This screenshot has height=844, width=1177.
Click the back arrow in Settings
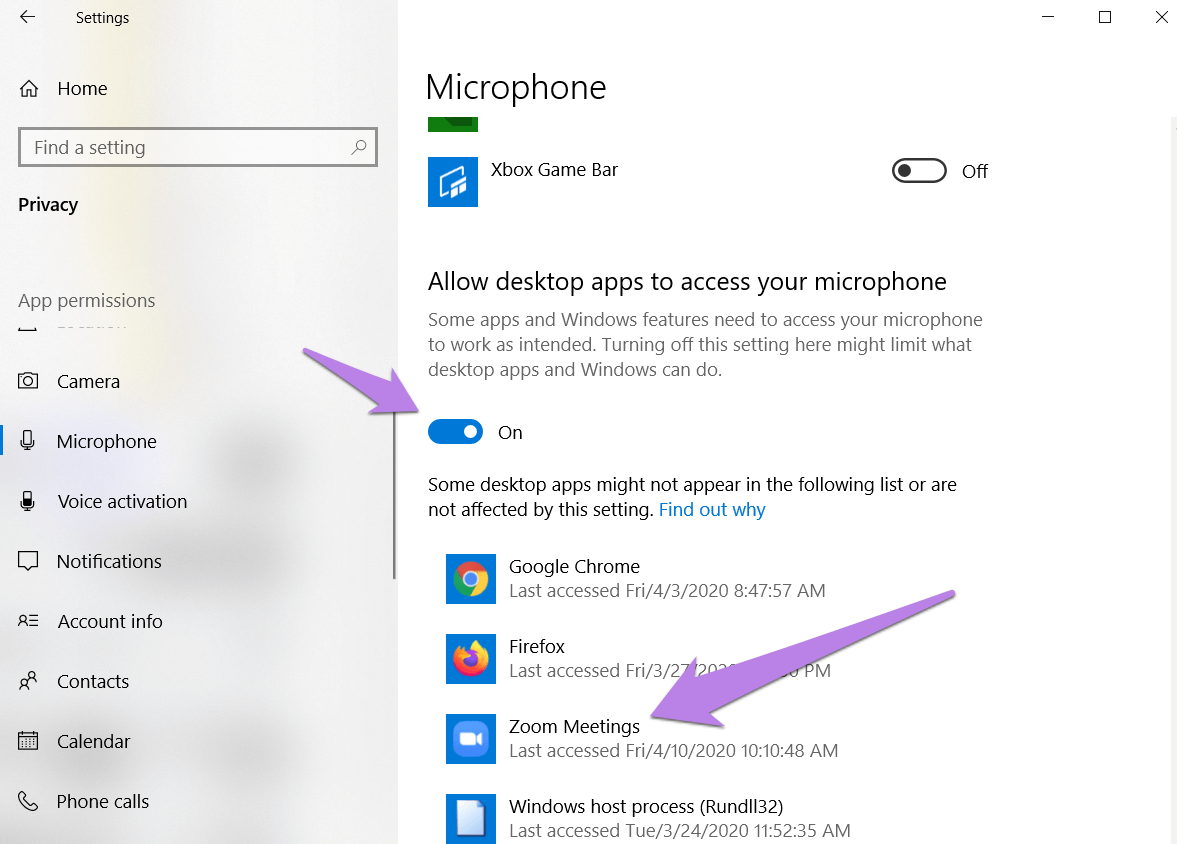click(27, 17)
